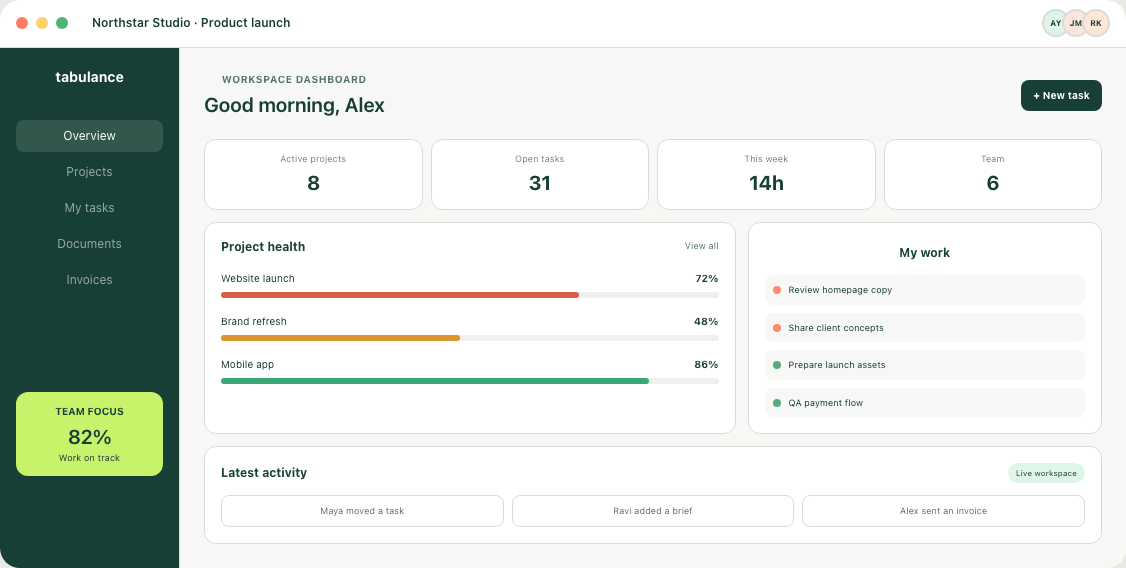
Task: Click the Brand refresh label
Action: [253, 322]
